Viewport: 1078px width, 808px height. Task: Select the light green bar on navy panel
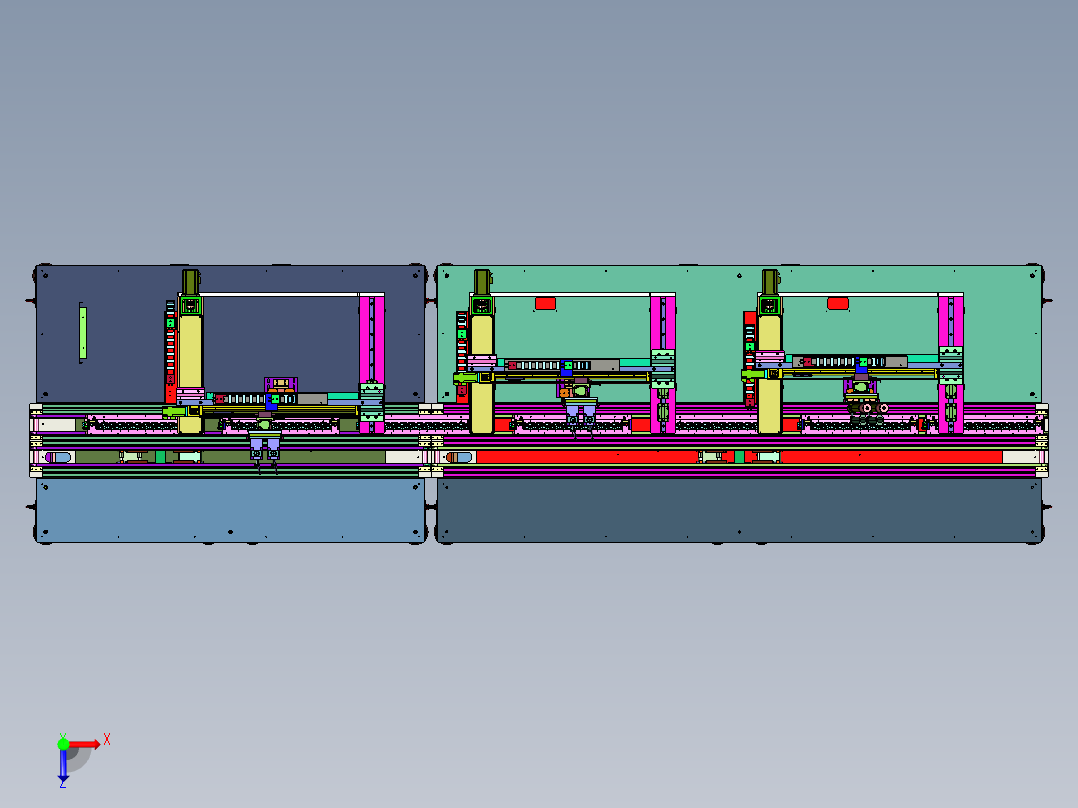pos(82,333)
